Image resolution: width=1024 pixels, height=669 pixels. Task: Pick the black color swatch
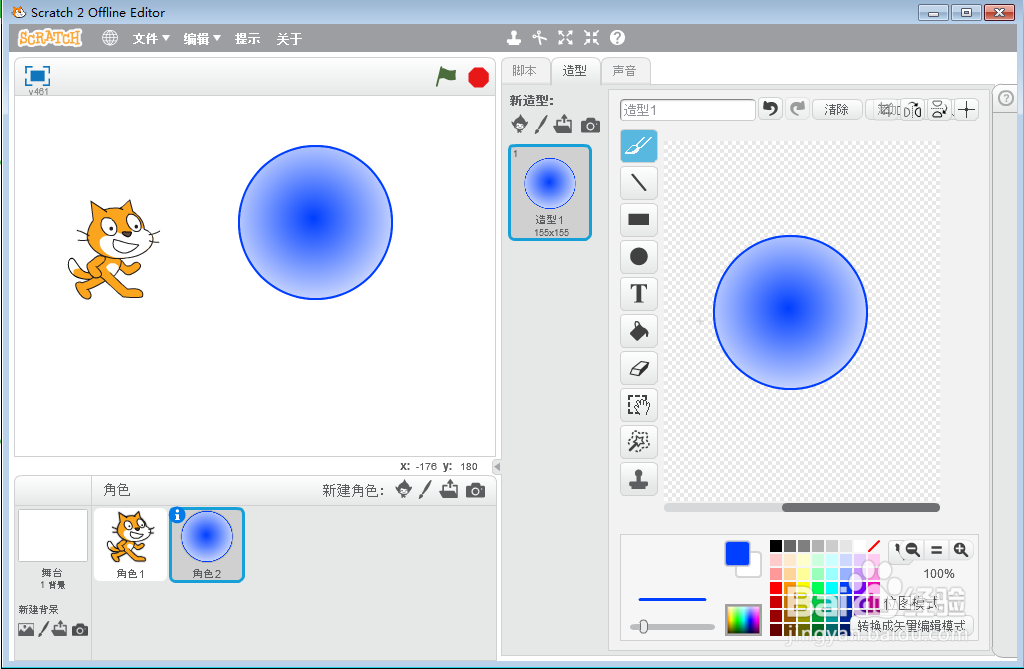776,546
